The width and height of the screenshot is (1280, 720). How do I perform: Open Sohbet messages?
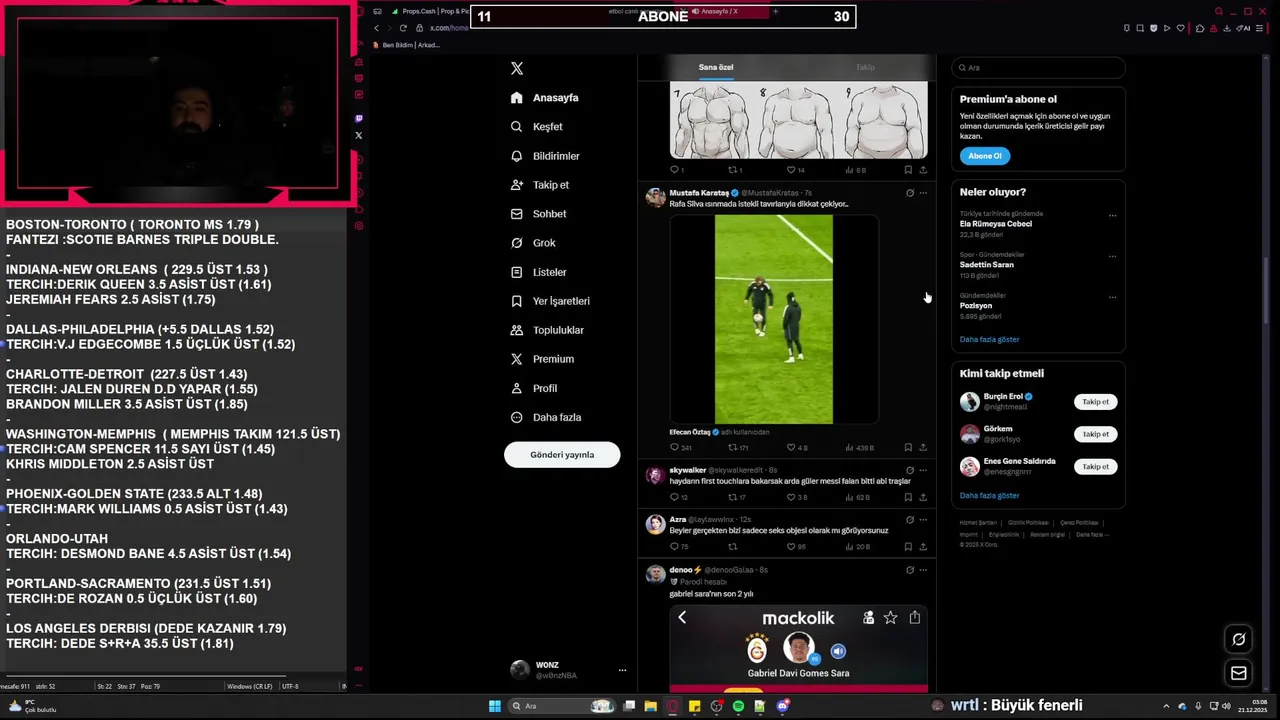pyautogui.click(x=539, y=214)
